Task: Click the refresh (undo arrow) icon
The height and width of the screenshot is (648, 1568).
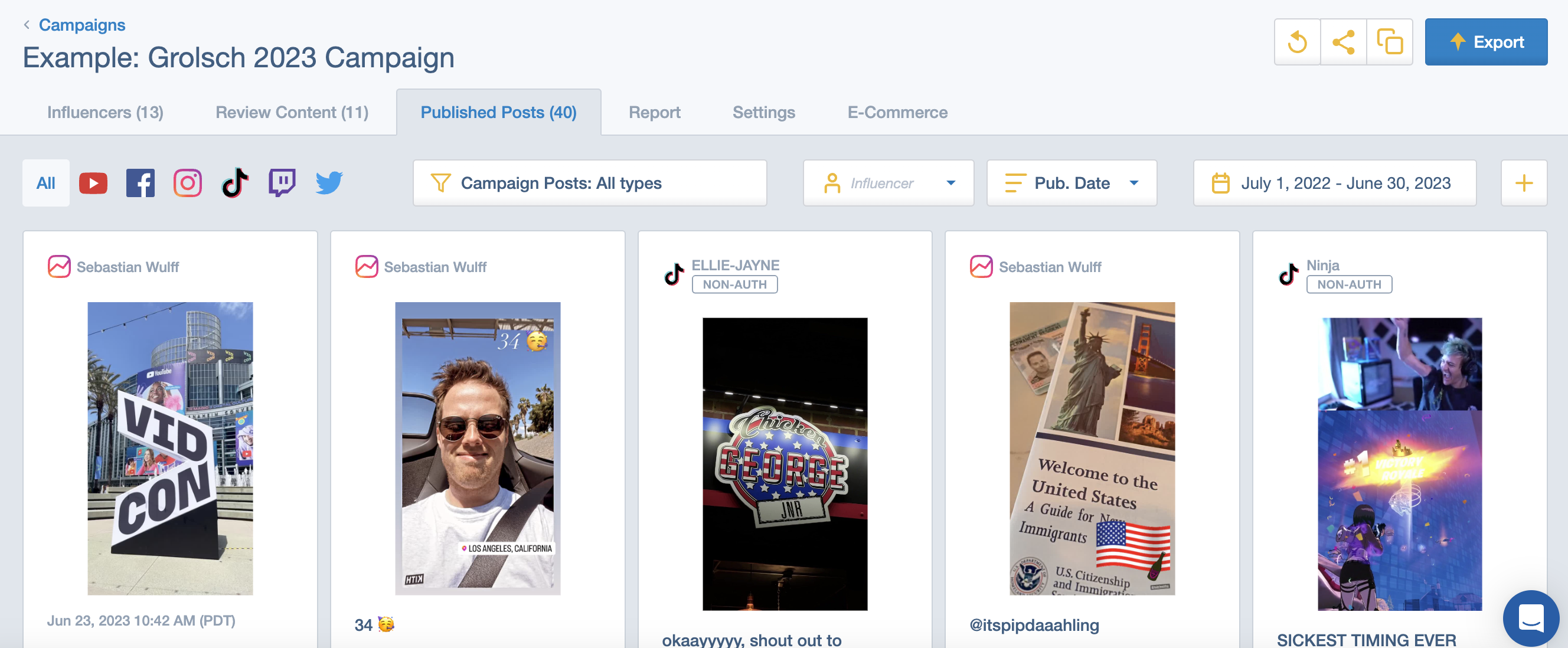Action: point(1297,42)
